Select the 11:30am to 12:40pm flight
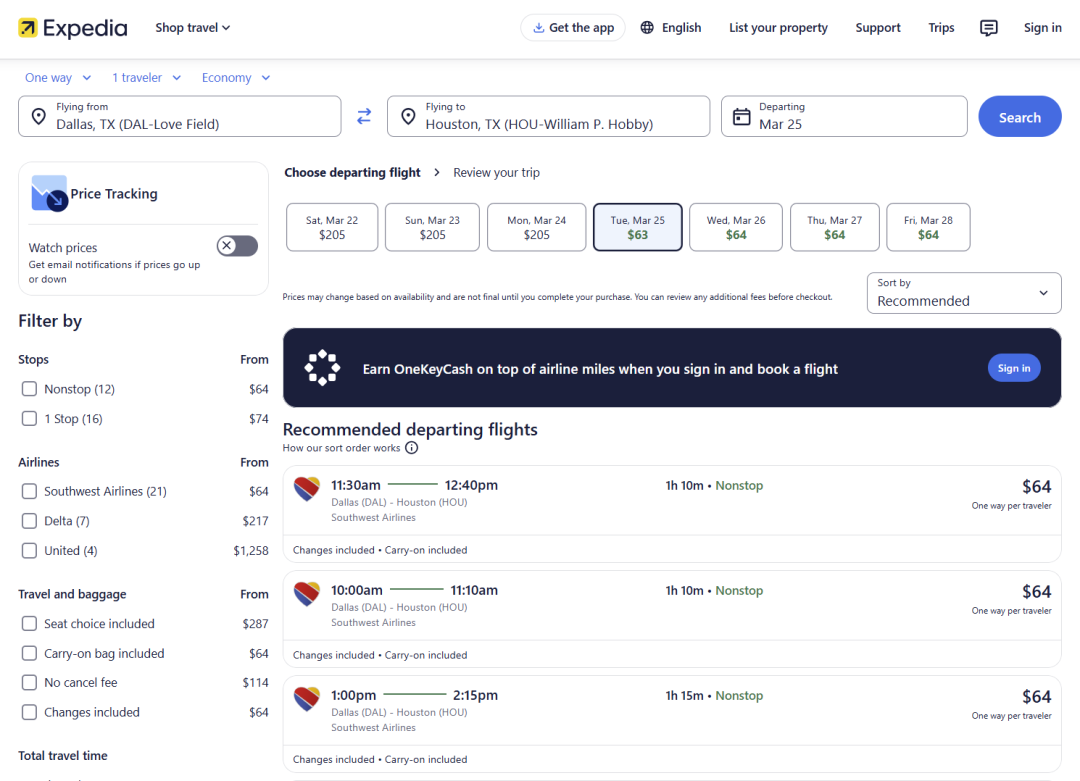 pyautogui.click(x=672, y=514)
